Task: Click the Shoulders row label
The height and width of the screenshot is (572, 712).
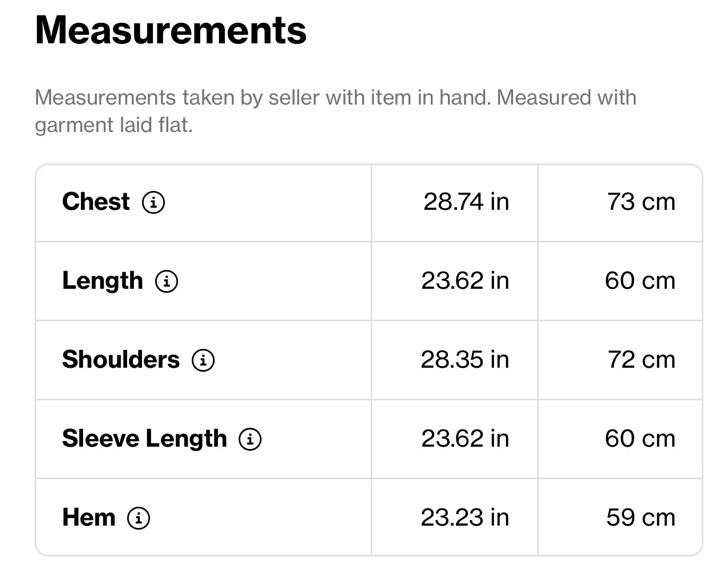Action: [121, 360]
